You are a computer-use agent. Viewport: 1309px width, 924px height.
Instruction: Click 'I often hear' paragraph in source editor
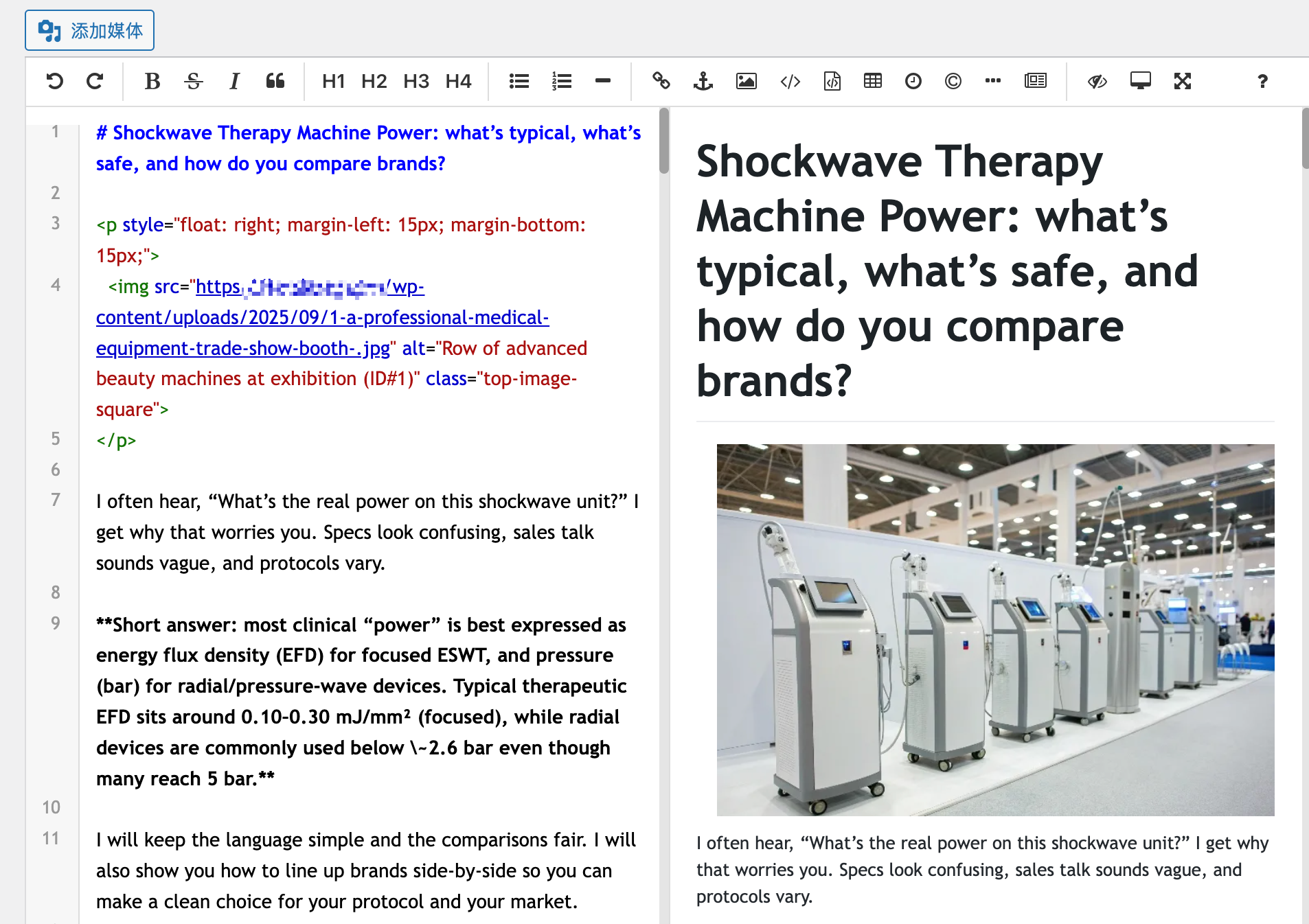(x=367, y=532)
